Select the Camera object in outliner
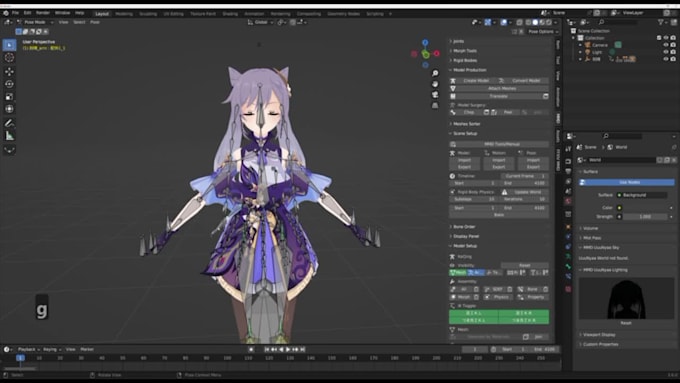 point(600,45)
